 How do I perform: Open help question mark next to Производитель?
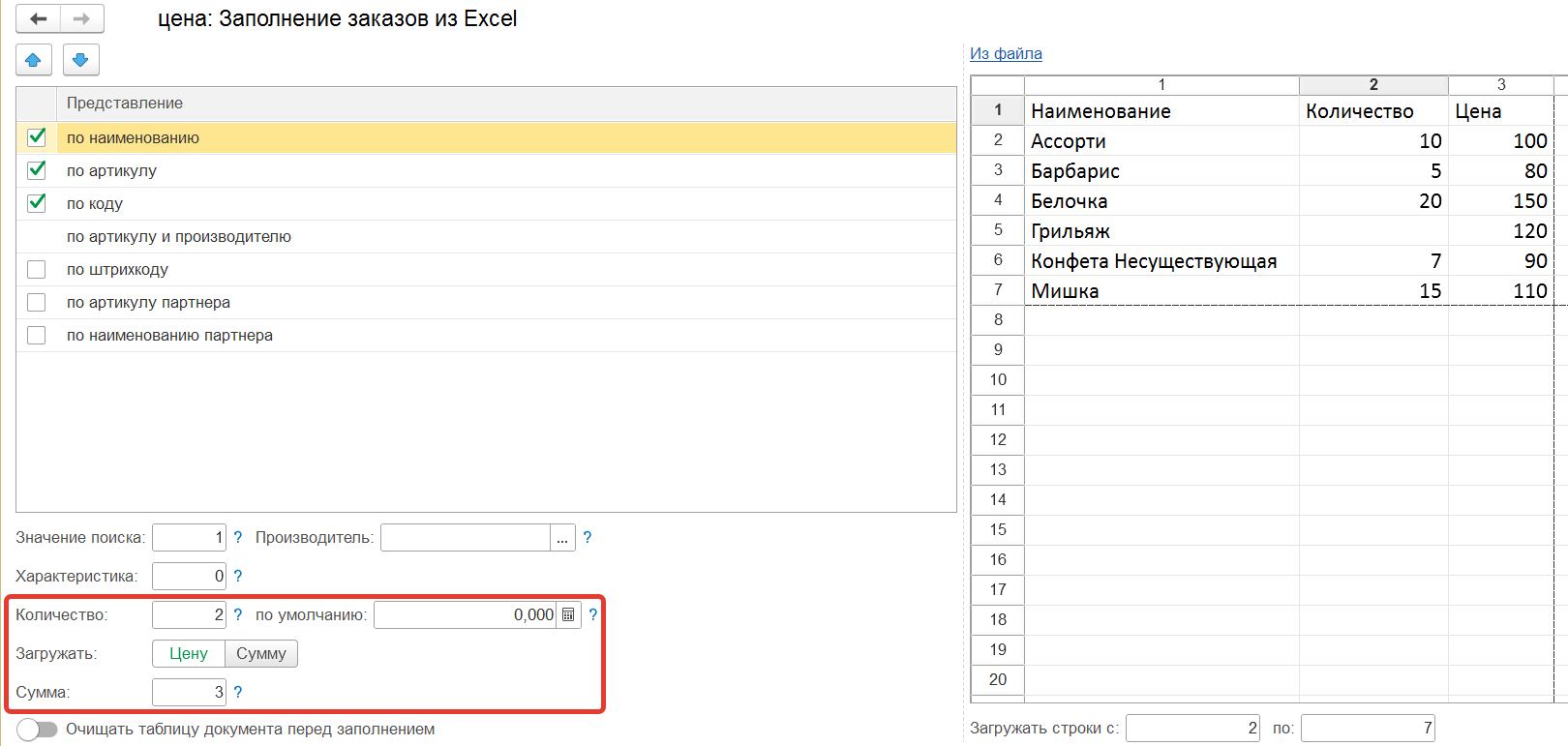point(587,537)
